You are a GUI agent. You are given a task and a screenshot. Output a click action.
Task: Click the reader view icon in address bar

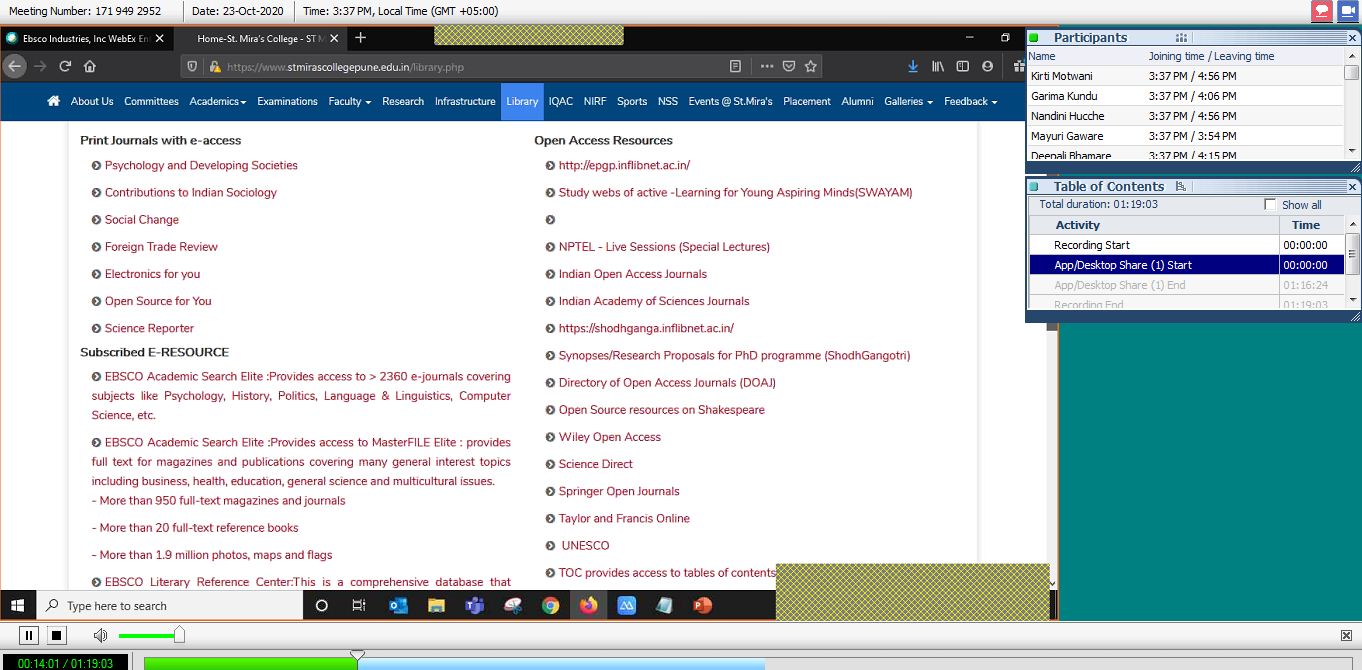[735, 65]
